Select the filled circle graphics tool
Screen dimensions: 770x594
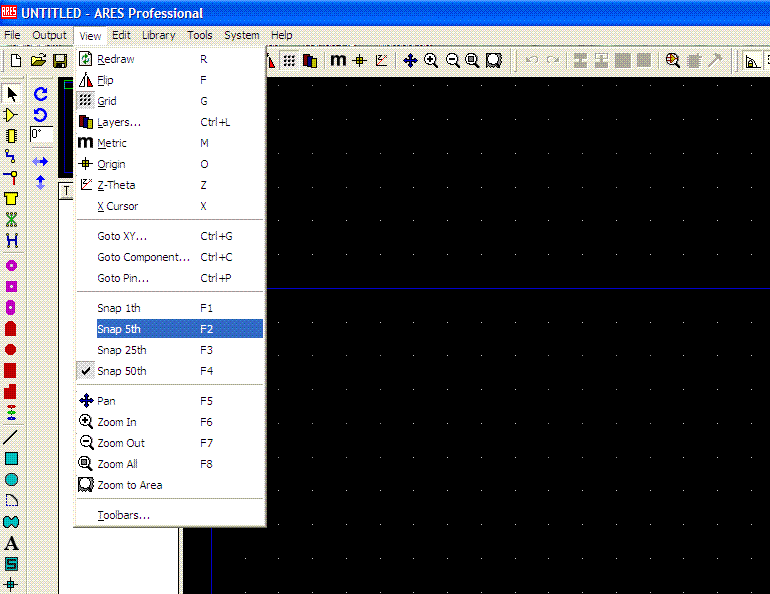[11, 479]
